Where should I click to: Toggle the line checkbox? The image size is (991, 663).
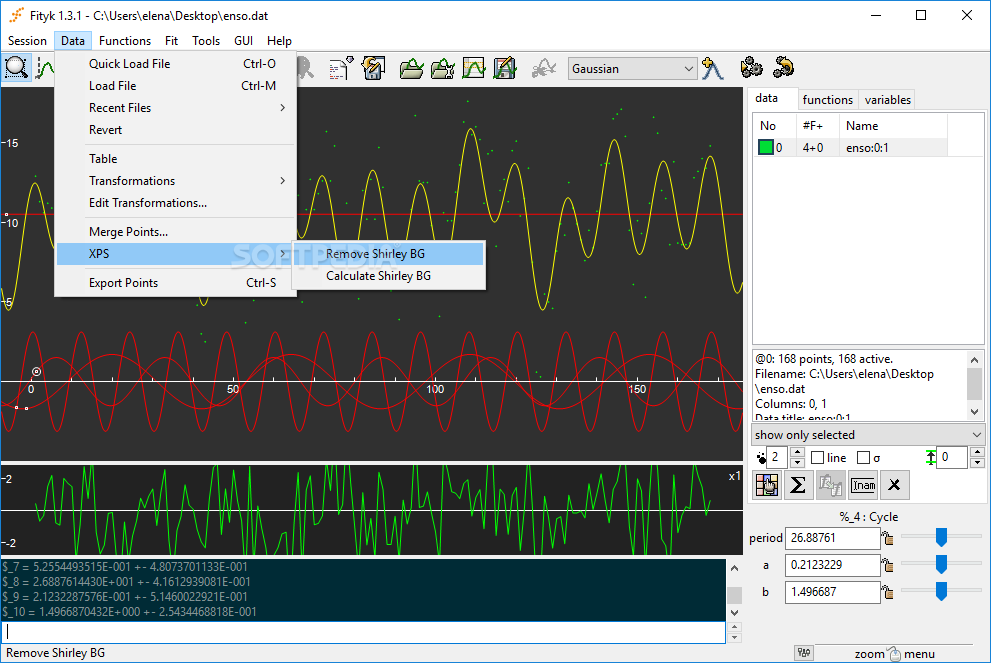[817, 458]
